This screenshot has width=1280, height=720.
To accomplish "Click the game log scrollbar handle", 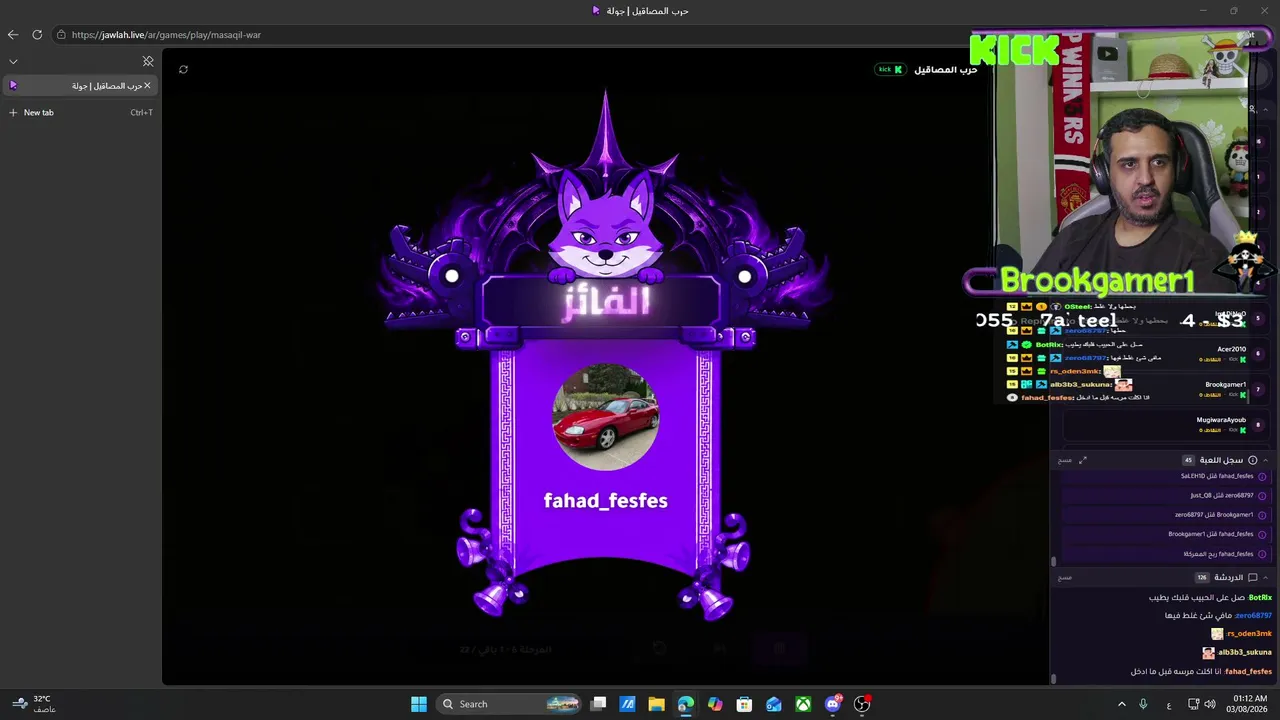I will [x=1053, y=562].
